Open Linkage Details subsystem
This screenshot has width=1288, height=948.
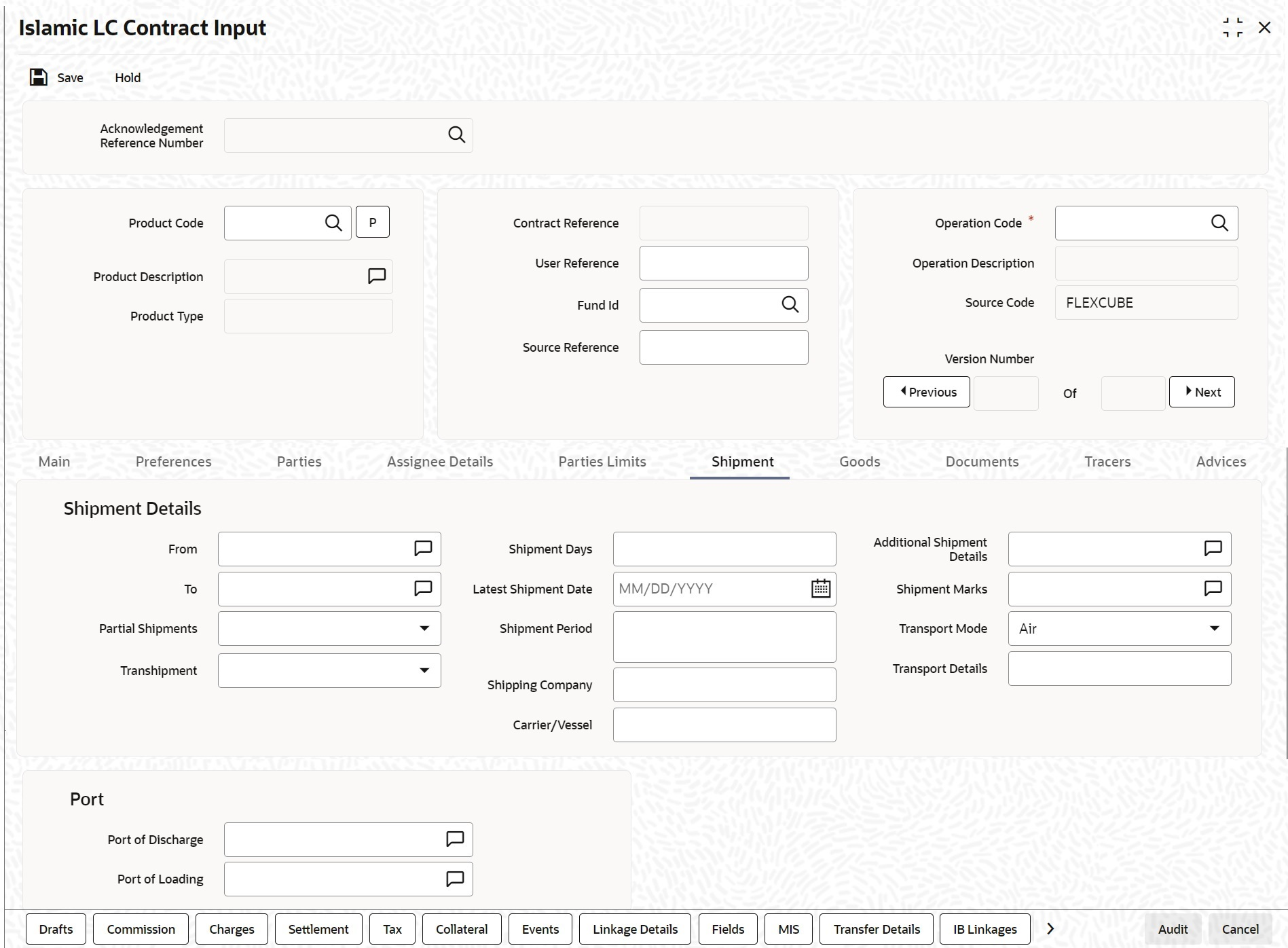coord(635,929)
